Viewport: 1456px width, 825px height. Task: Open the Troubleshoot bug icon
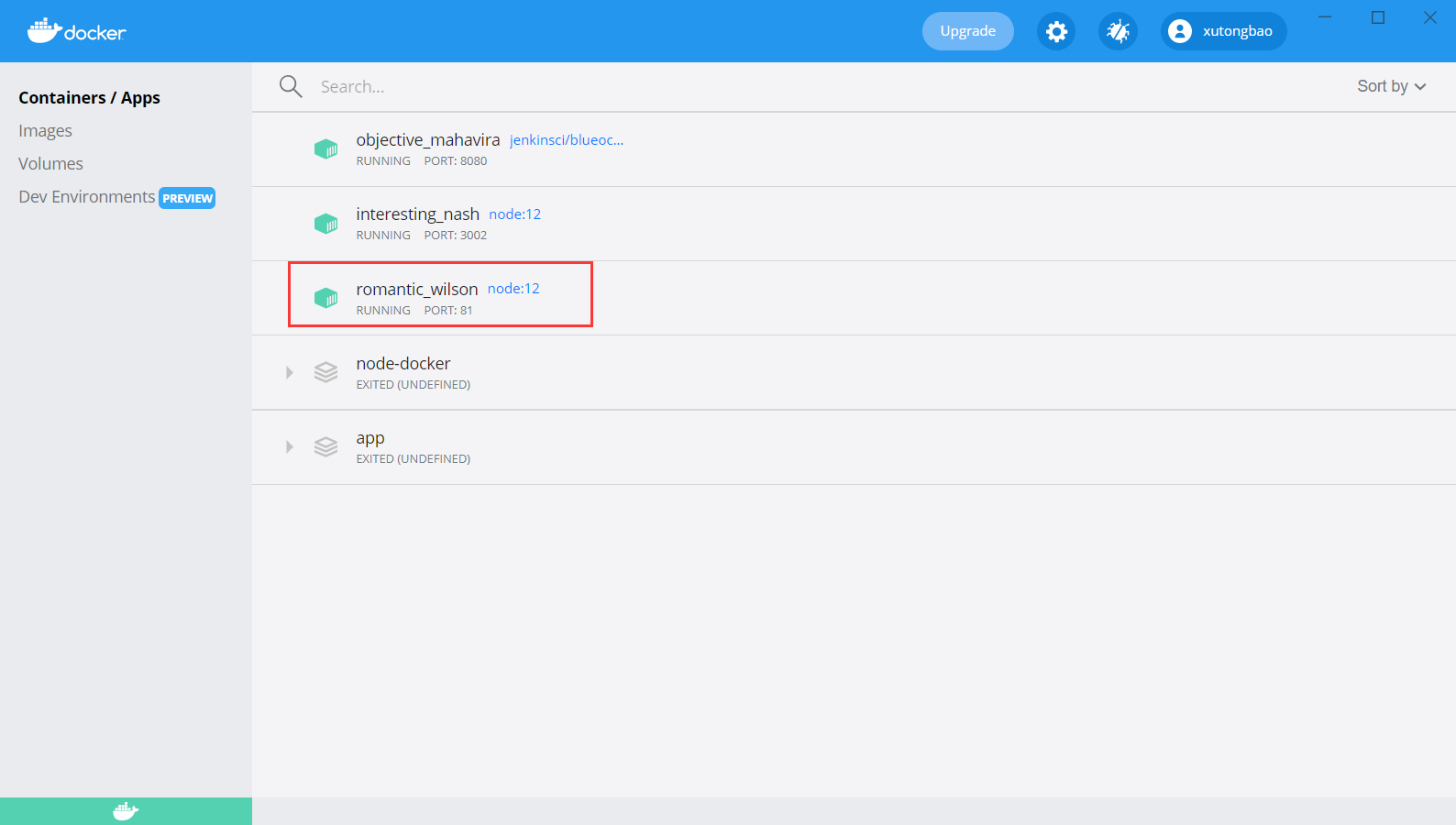[1118, 31]
